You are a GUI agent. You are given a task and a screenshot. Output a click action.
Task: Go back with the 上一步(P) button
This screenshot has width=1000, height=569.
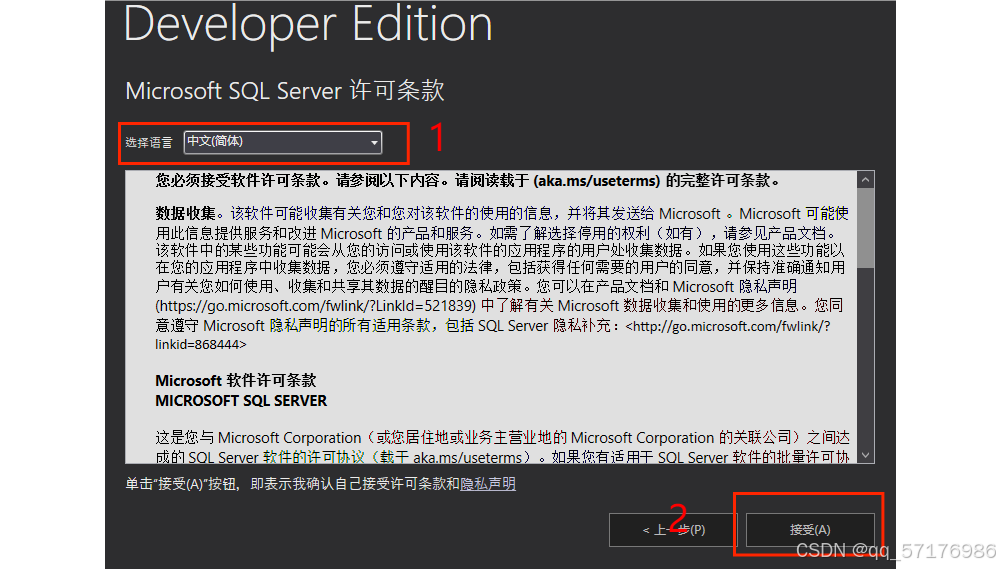pyautogui.click(x=673, y=529)
